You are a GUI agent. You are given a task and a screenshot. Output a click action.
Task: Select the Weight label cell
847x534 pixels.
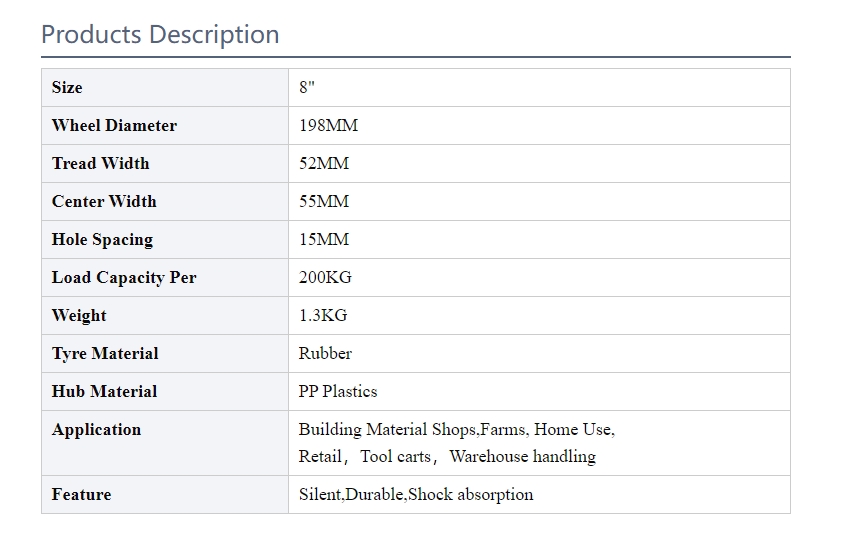coord(165,315)
